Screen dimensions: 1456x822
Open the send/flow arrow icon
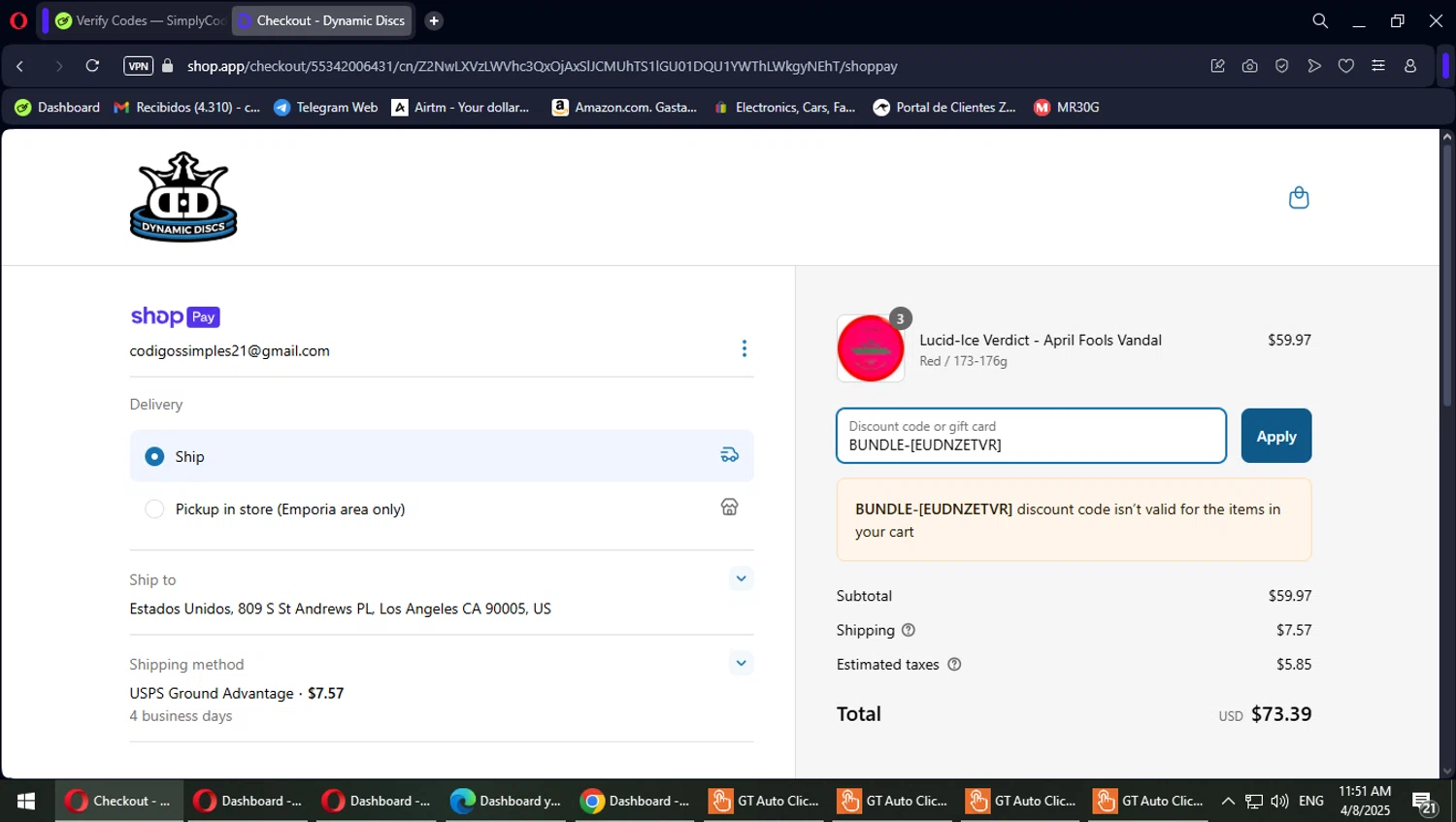coord(1314,66)
